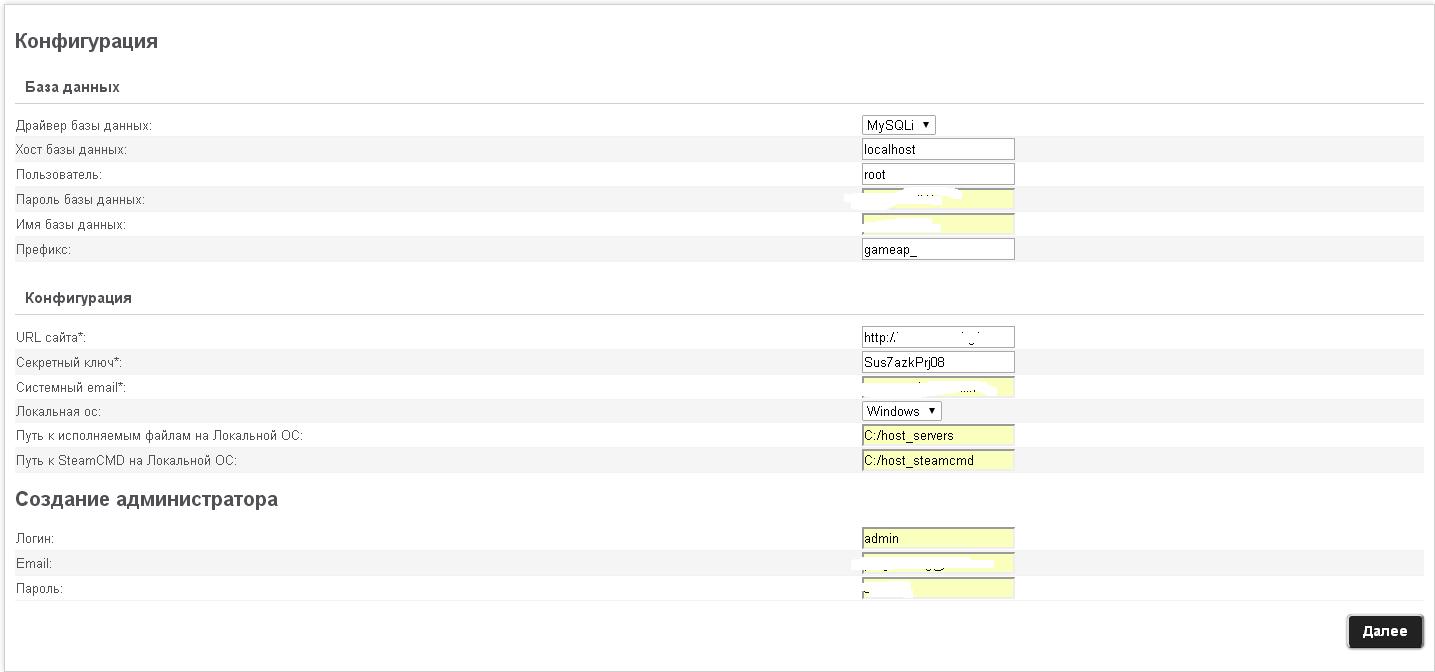Image resolution: width=1435 pixels, height=672 pixels.
Task: Click the Секретный ключ* label text
Action: [x=69, y=362]
